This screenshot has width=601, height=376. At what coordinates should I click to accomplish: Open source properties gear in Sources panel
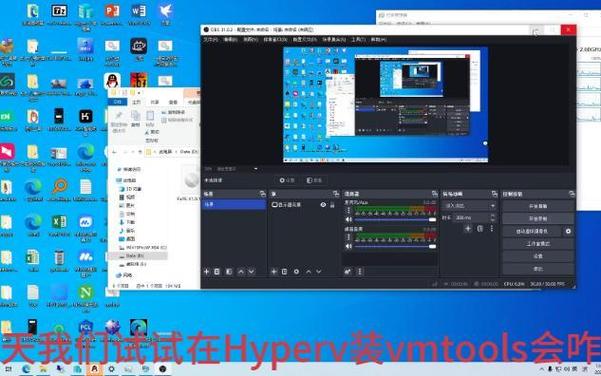click(296, 272)
